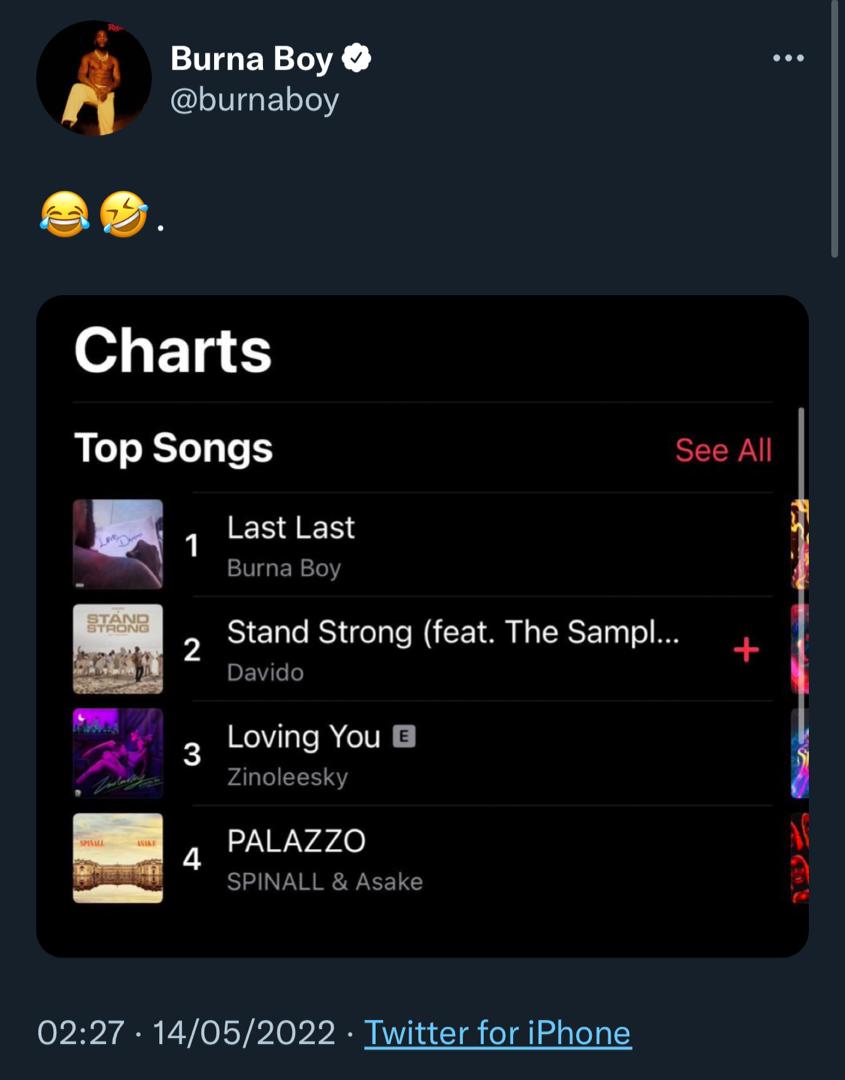Open the Twitter for iPhone link
The height and width of the screenshot is (1080, 845).
(x=497, y=1033)
